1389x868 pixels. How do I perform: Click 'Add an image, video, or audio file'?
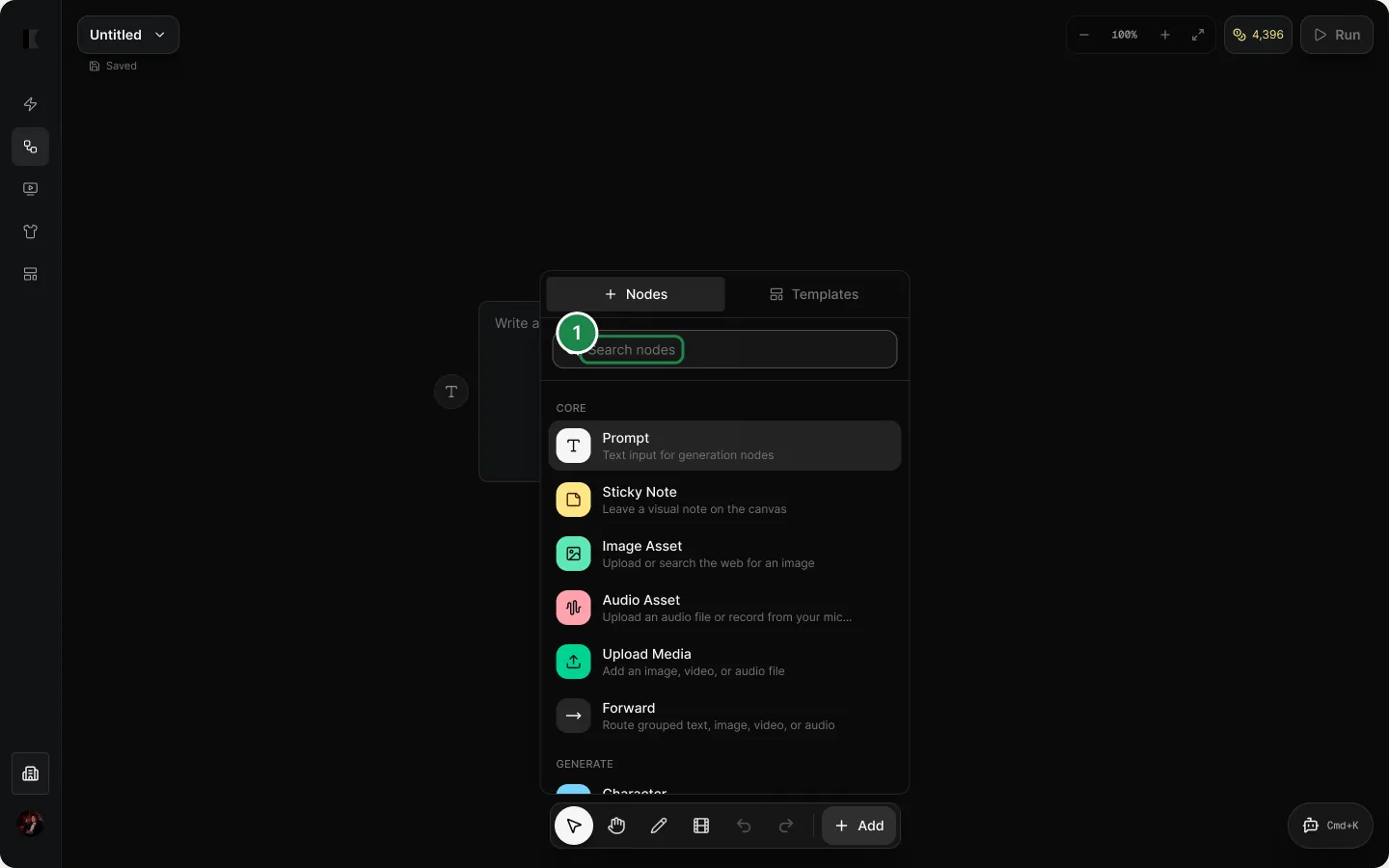click(x=694, y=671)
